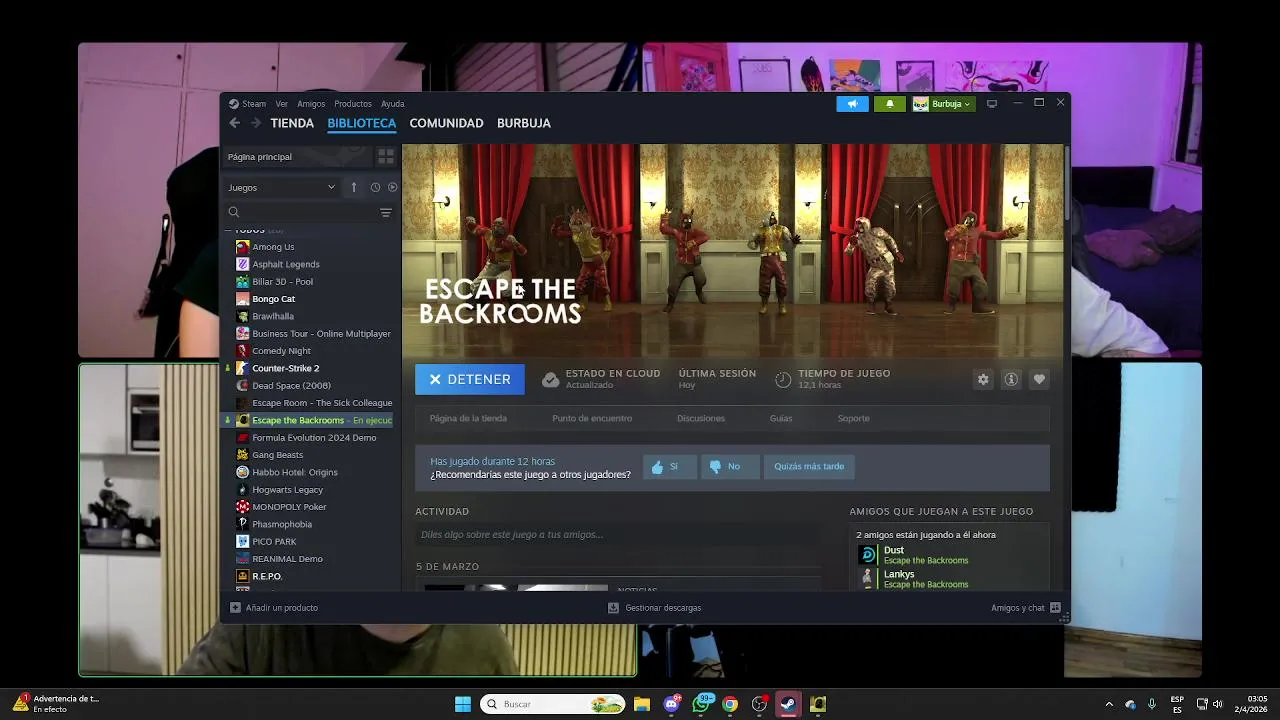Open Steam notifications bell
Screen dimensions: 1280x720
tap(890, 104)
